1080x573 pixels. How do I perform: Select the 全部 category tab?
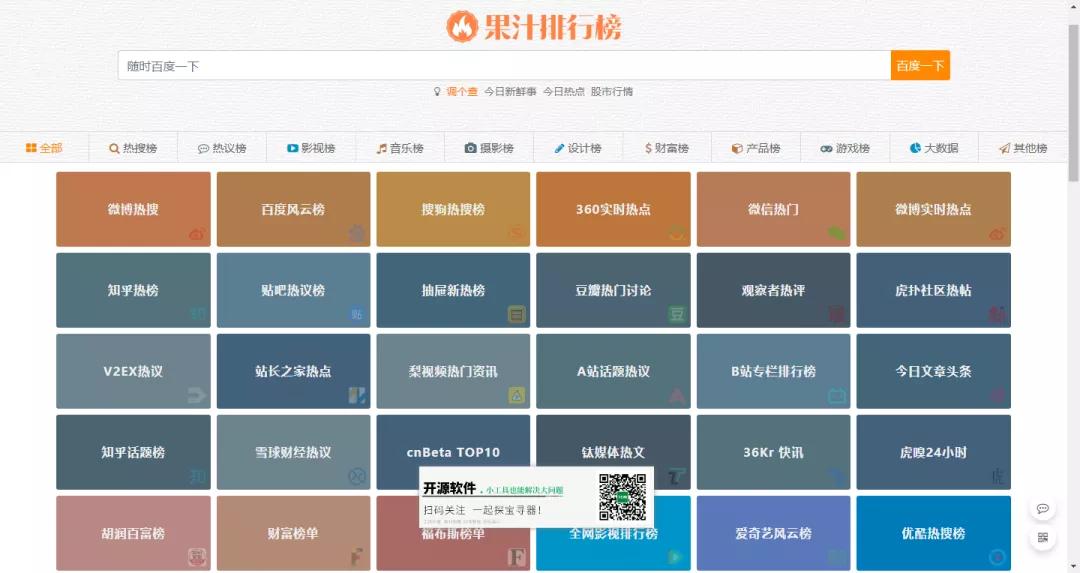pos(44,148)
